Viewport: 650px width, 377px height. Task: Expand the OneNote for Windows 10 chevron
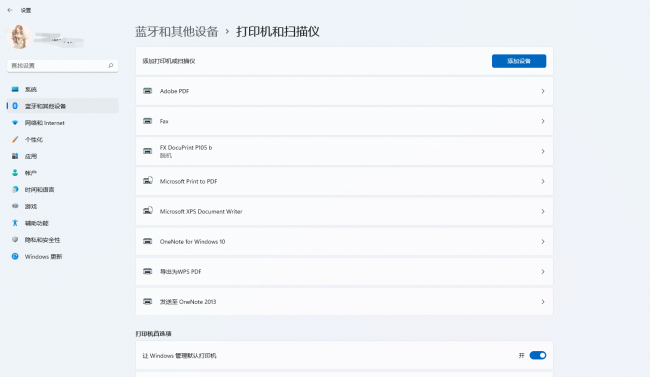[x=543, y=241]
